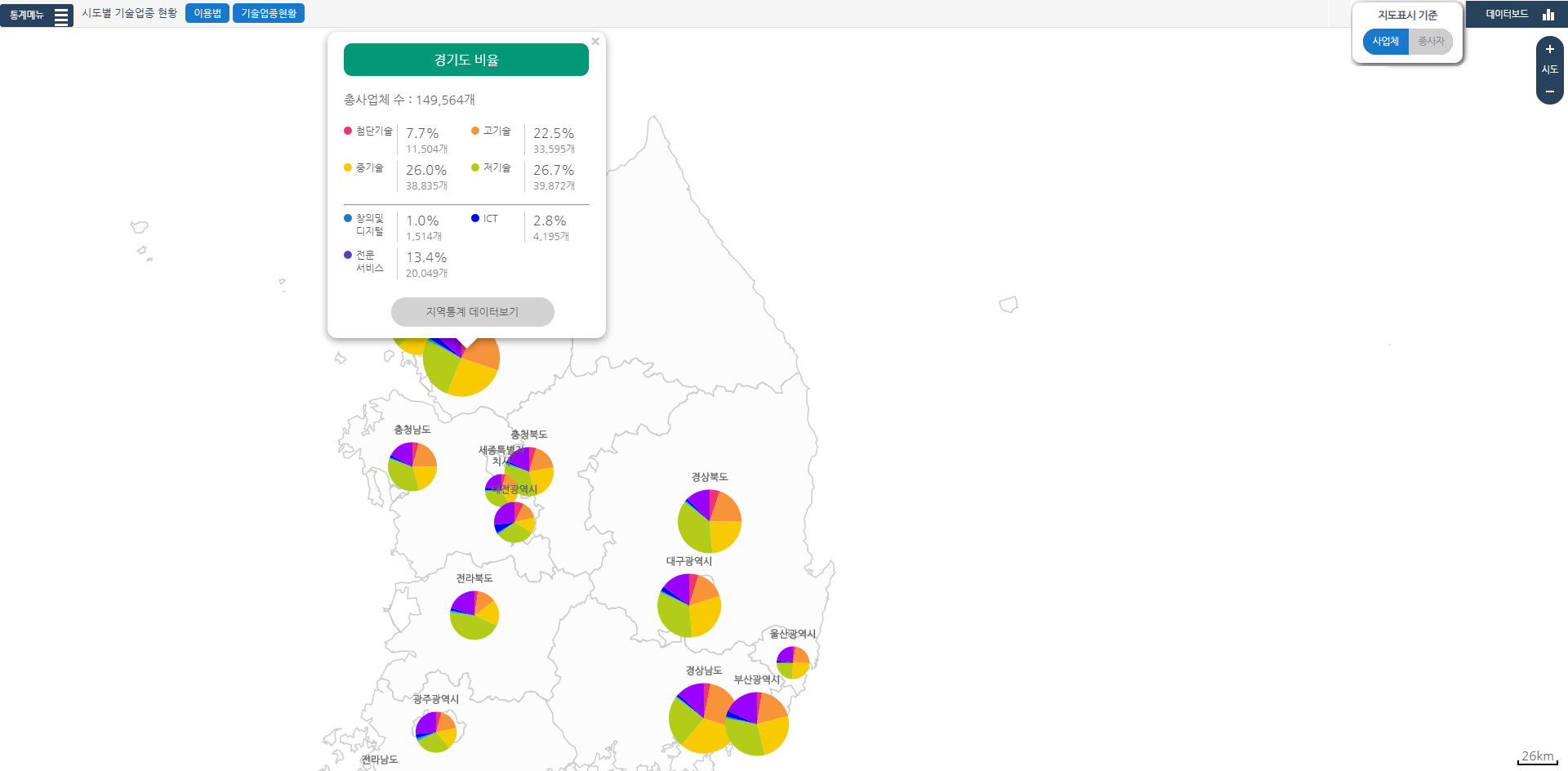Open the 통계메뉴 hamburger menu icon
The height and width of the screenshot is (771, 1568).
(61, 16)
